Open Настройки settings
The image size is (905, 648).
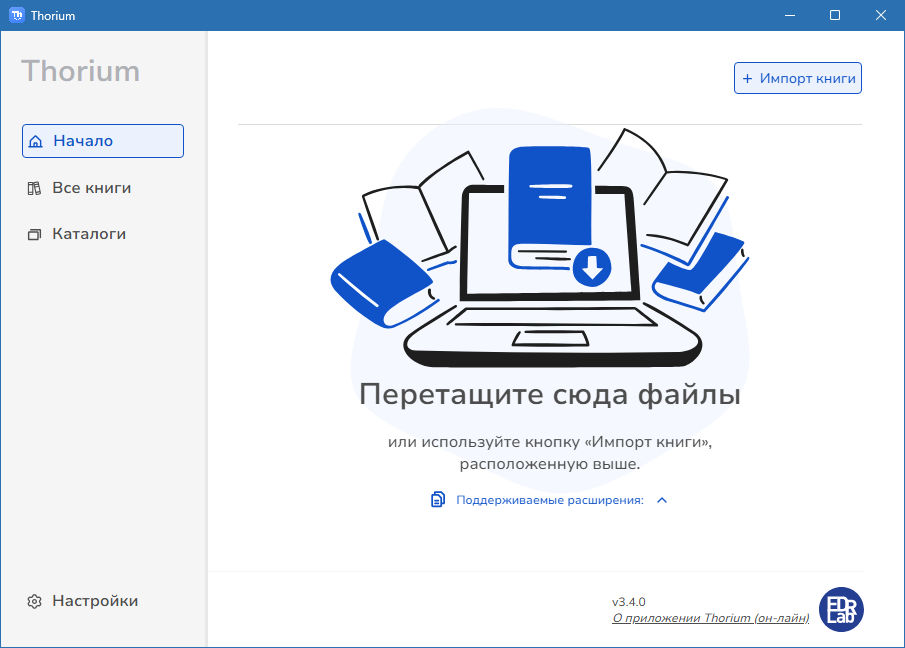tap(83, 601)
